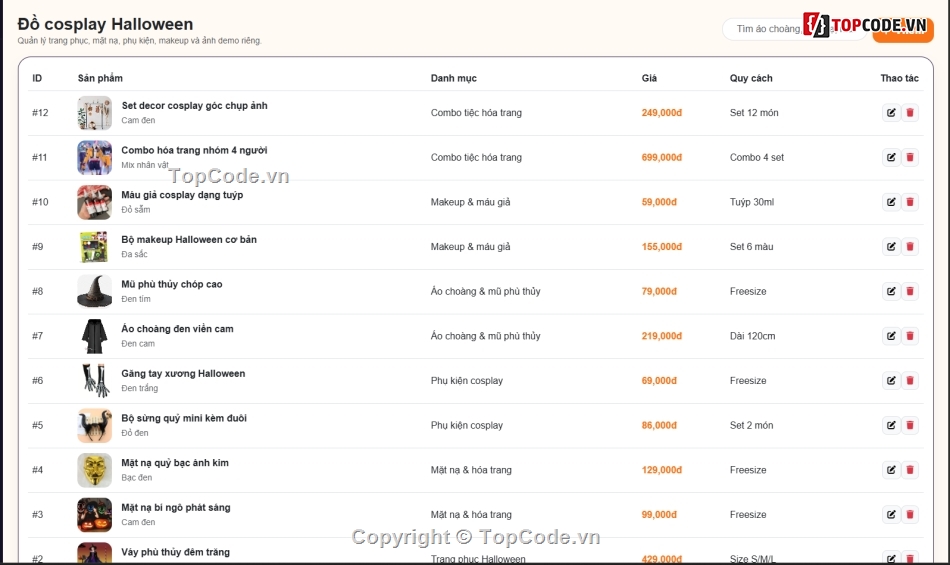The image size is (950, 565).
Task: Edit the Combo hóa trang nhóm 4 người row
Action: click(x=891, y=157)
